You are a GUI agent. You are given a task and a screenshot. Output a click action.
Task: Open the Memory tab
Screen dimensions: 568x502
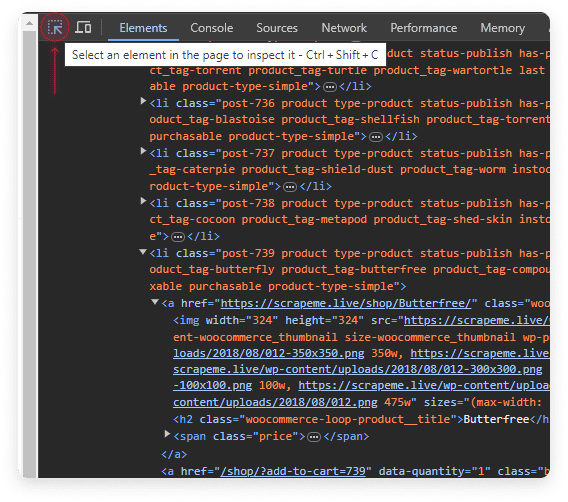tap(503, 28)
